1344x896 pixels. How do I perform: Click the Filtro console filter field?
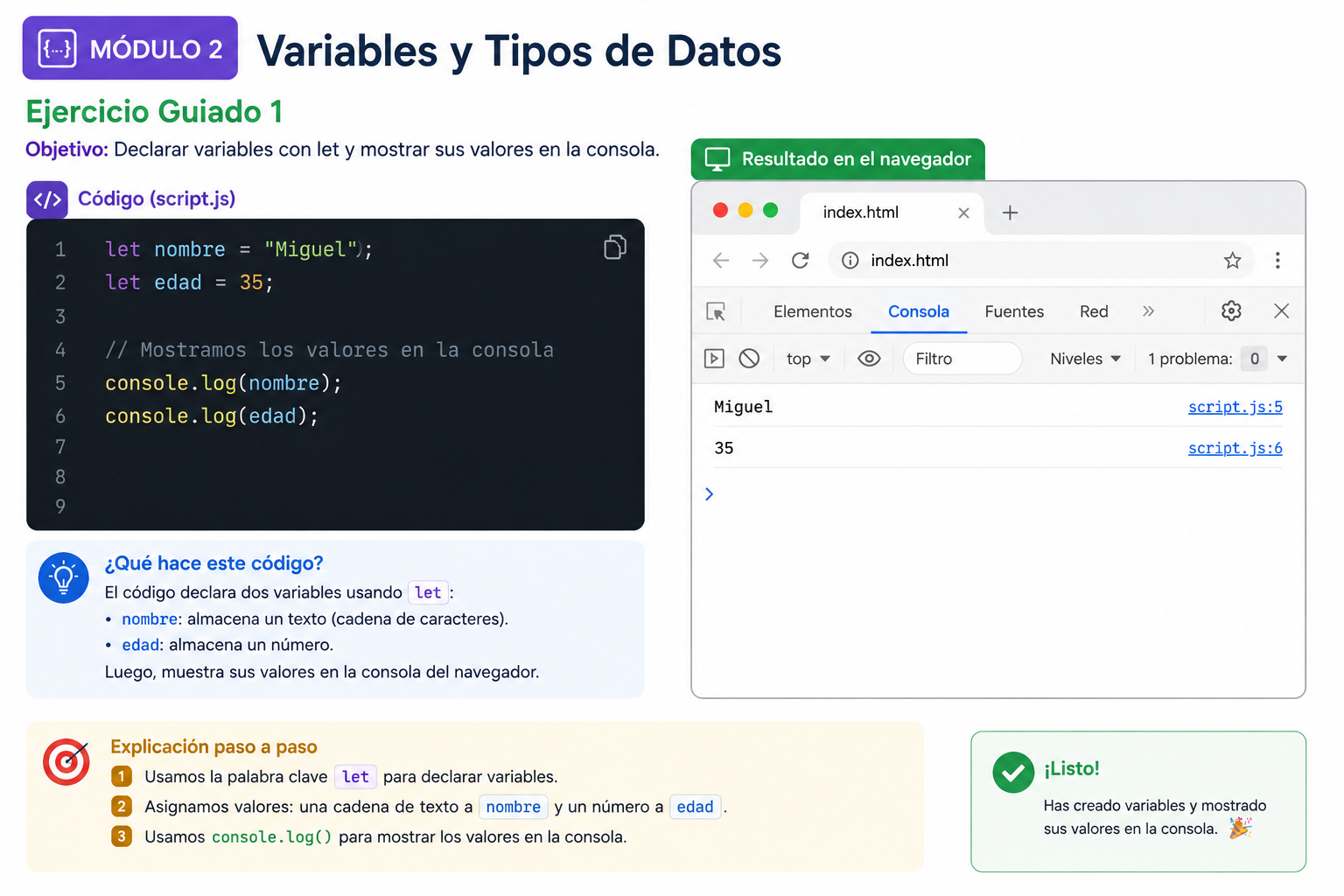click(962, 359)
